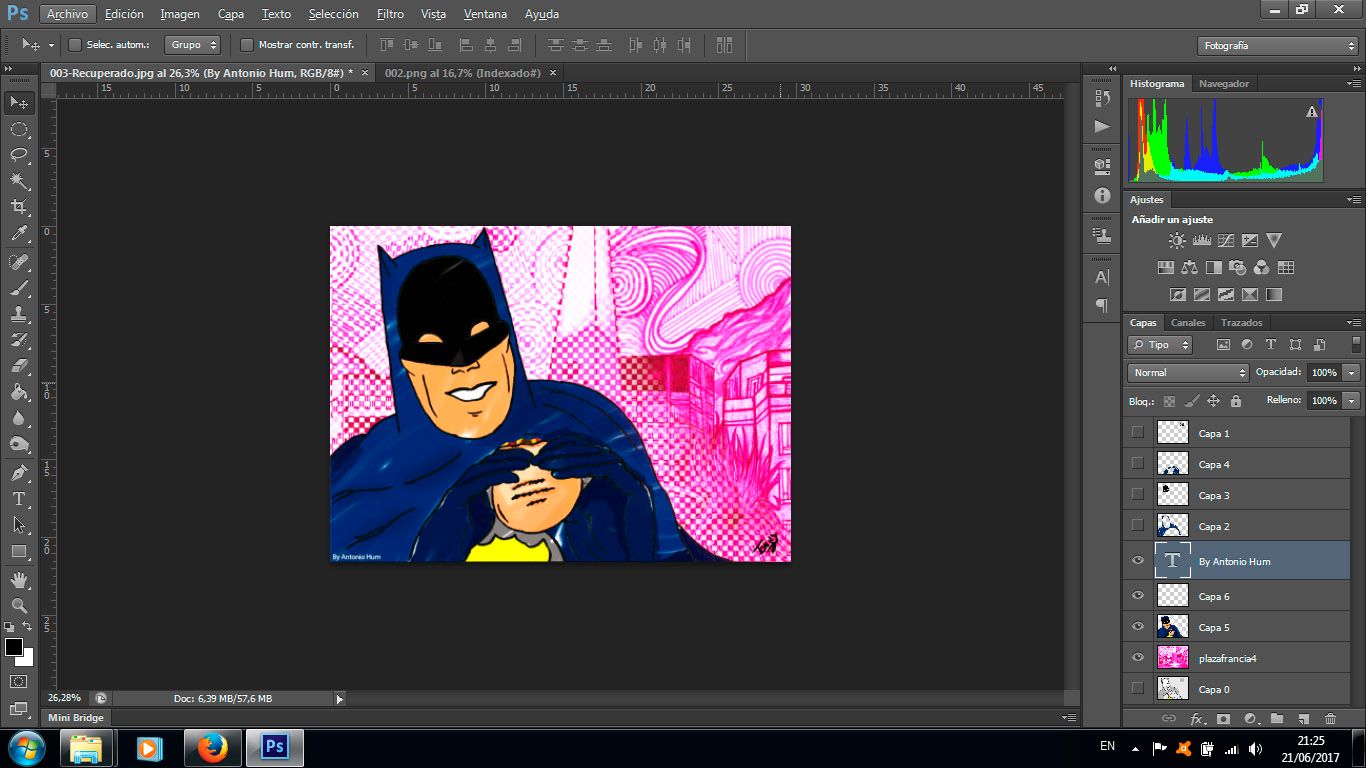Select the Brush tool

tap(19, 288)
